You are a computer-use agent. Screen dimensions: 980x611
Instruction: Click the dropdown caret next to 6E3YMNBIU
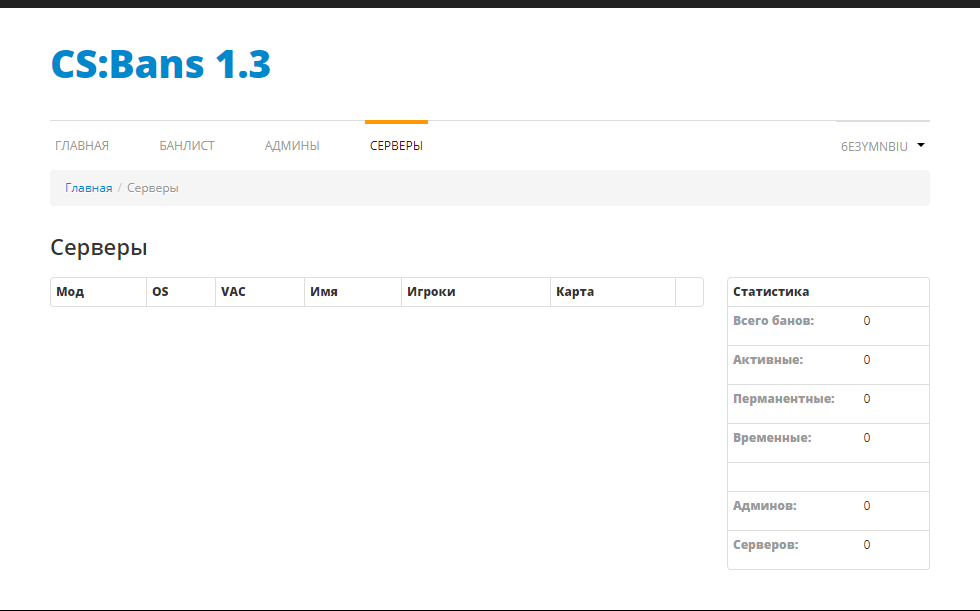pos(921,145)
